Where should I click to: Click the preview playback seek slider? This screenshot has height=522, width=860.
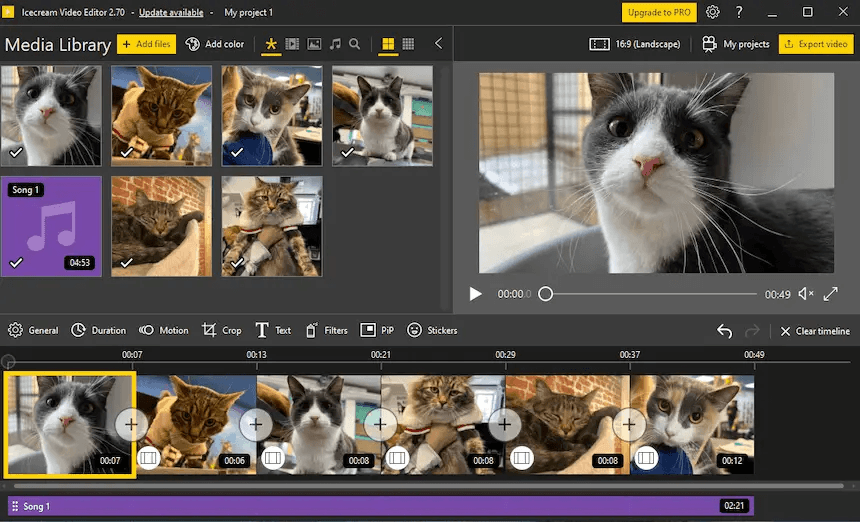coord(650,294)
